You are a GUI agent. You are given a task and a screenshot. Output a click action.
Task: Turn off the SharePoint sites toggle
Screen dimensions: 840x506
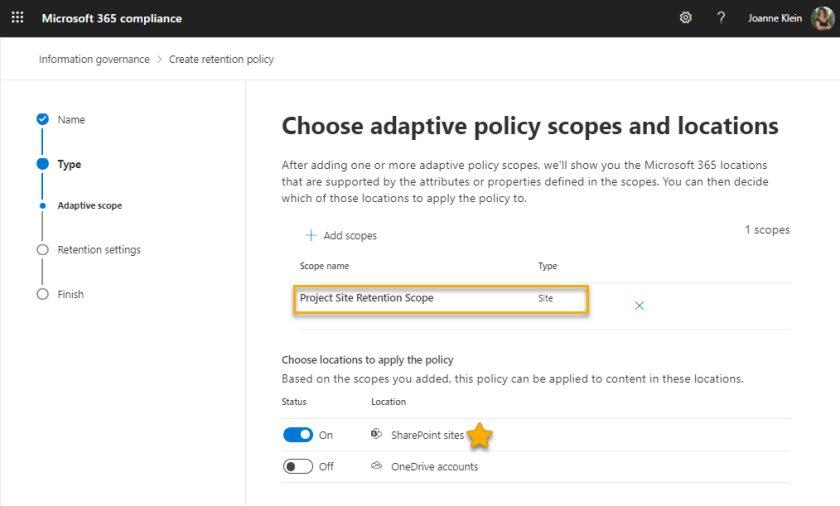click(x=298, y=435)
